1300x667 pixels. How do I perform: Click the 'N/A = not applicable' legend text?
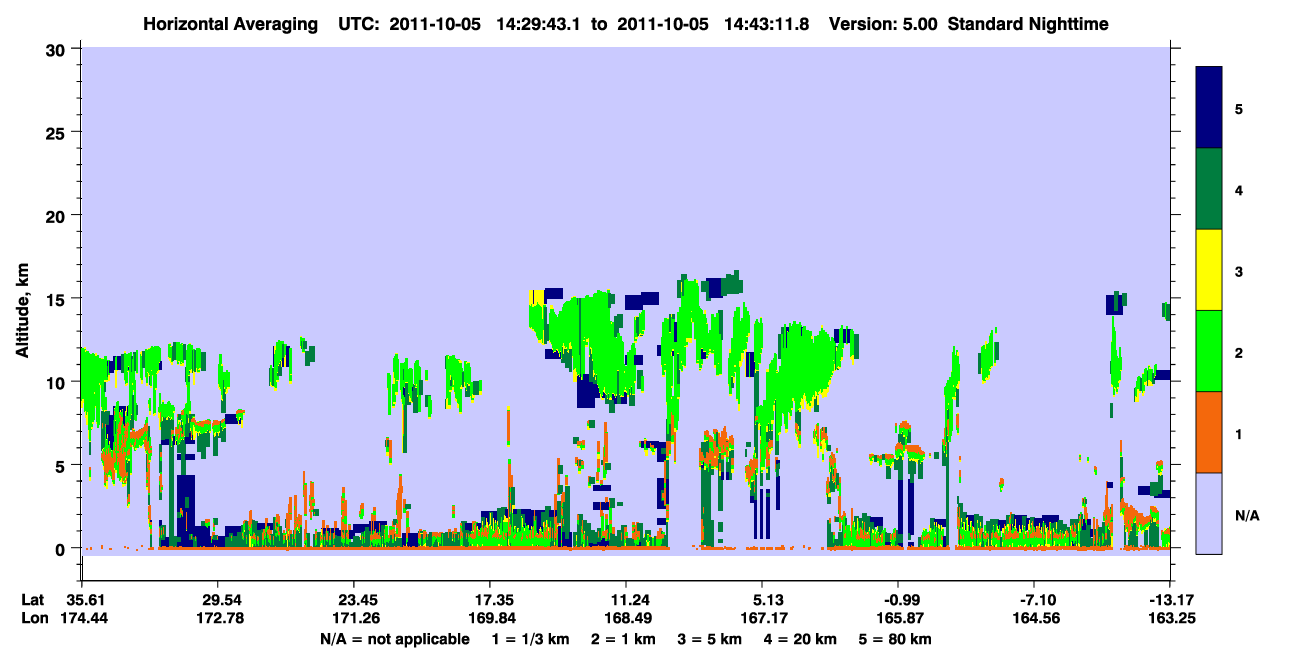click(394, 639)
